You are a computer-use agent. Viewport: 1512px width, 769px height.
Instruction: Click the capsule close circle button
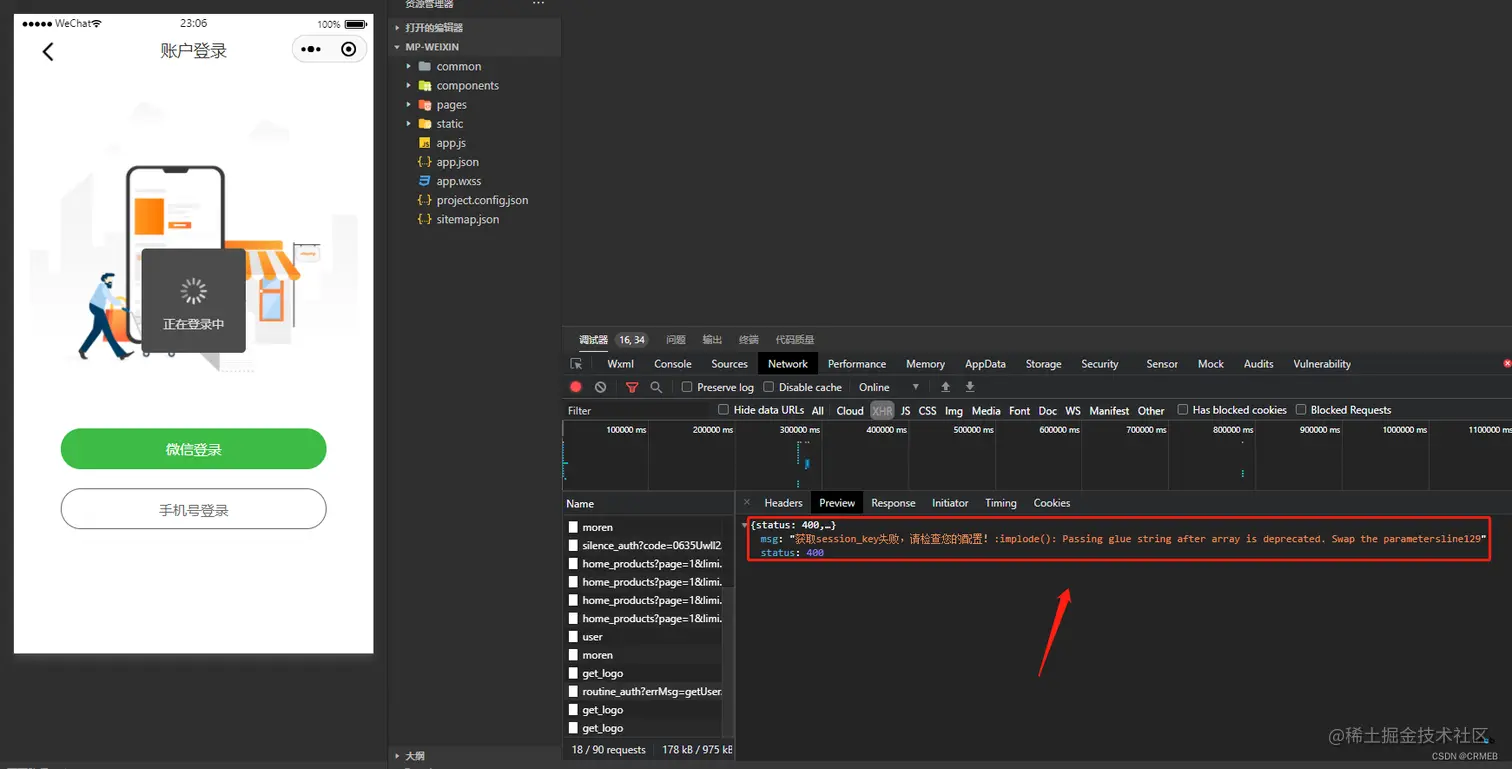pyautogui.click(x=348, y=49)
